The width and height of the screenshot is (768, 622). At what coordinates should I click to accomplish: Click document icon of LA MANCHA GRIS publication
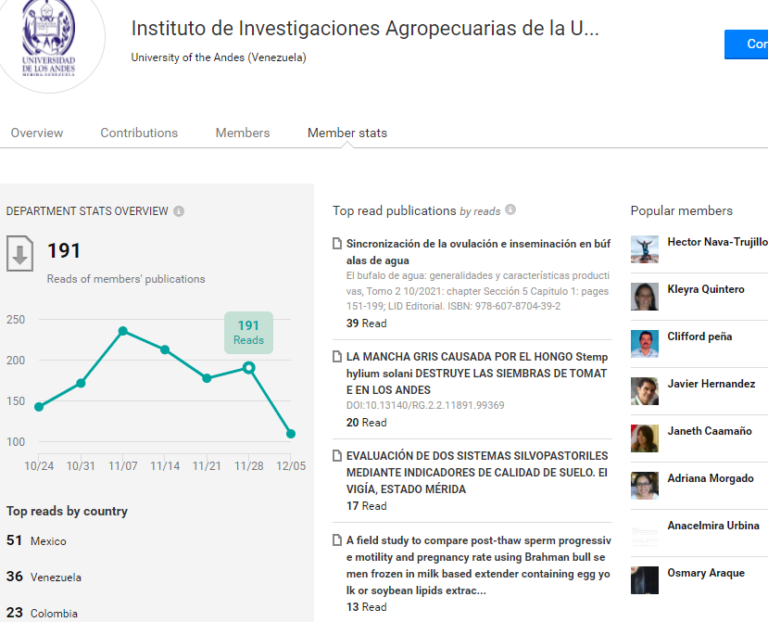pyautogui.click(x=337, y=357)
